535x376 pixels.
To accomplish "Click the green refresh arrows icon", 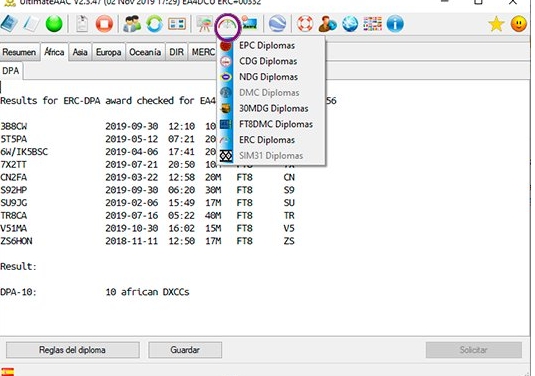I will [155, 24].
